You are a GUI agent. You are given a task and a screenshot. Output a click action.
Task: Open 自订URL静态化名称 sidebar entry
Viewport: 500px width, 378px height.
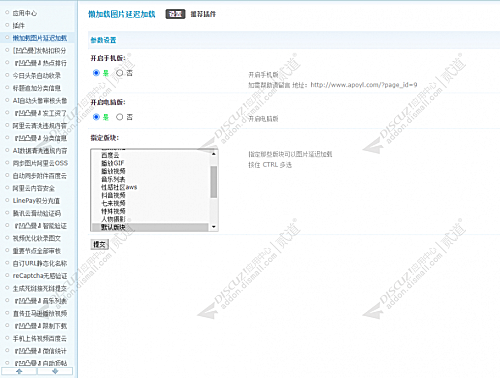tap(40, 263)
